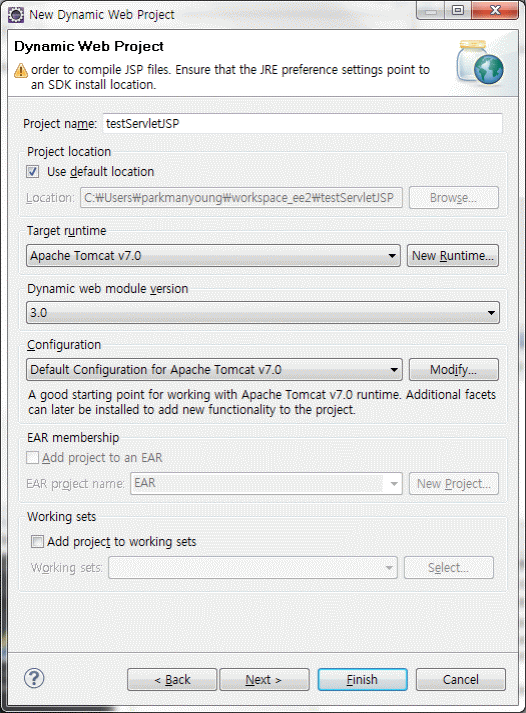Click the Project name text field
Viewport: 526px width, 713px height.
[303, 123]
